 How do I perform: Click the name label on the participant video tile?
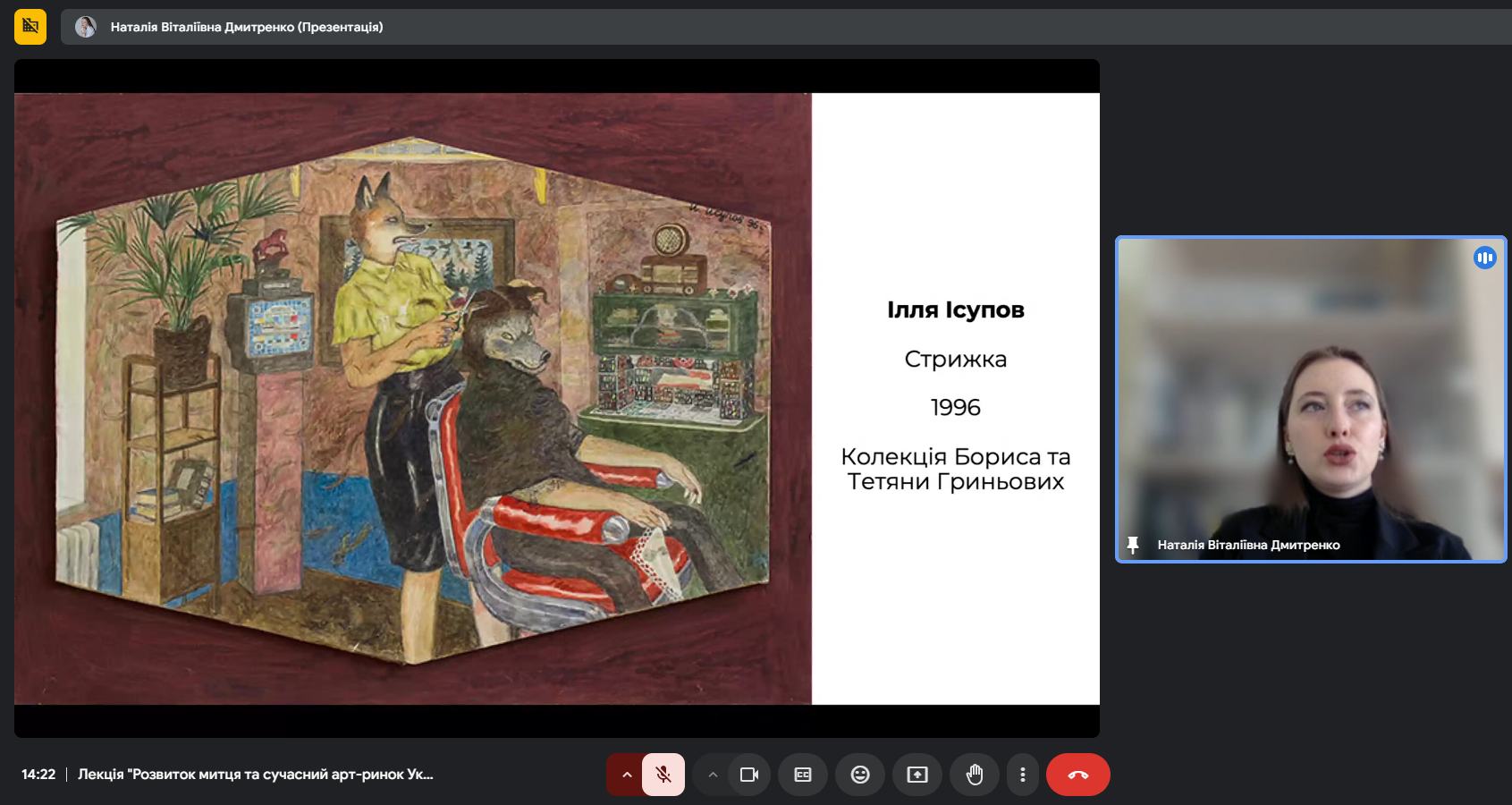point(1248,545)
